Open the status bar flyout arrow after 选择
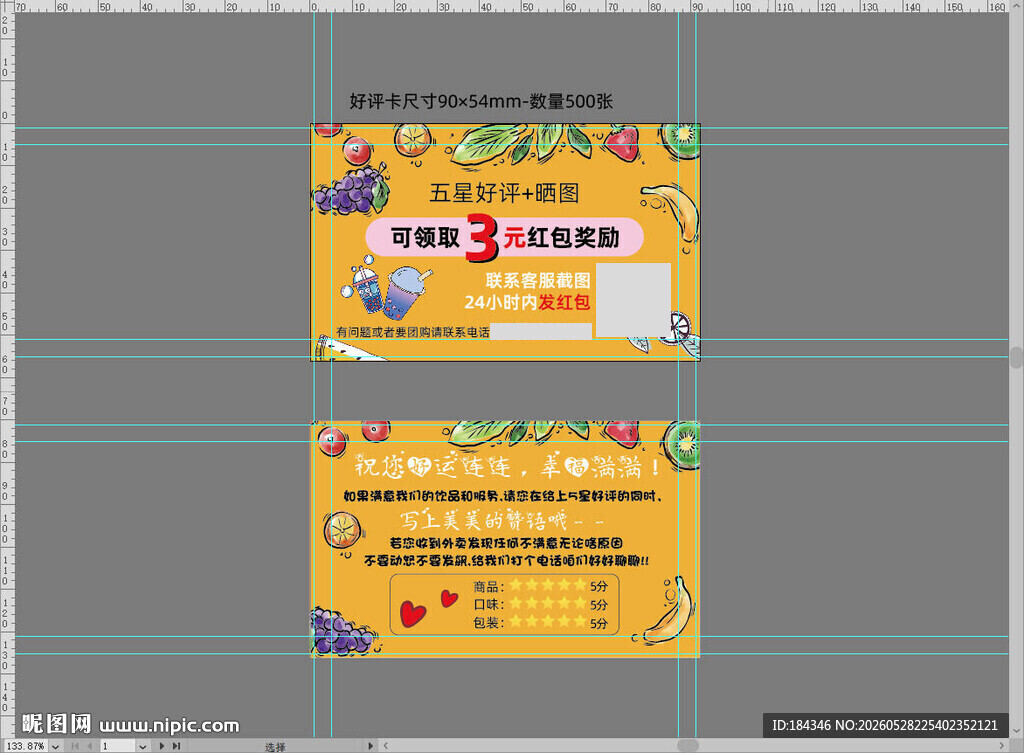 coord(370,746)
